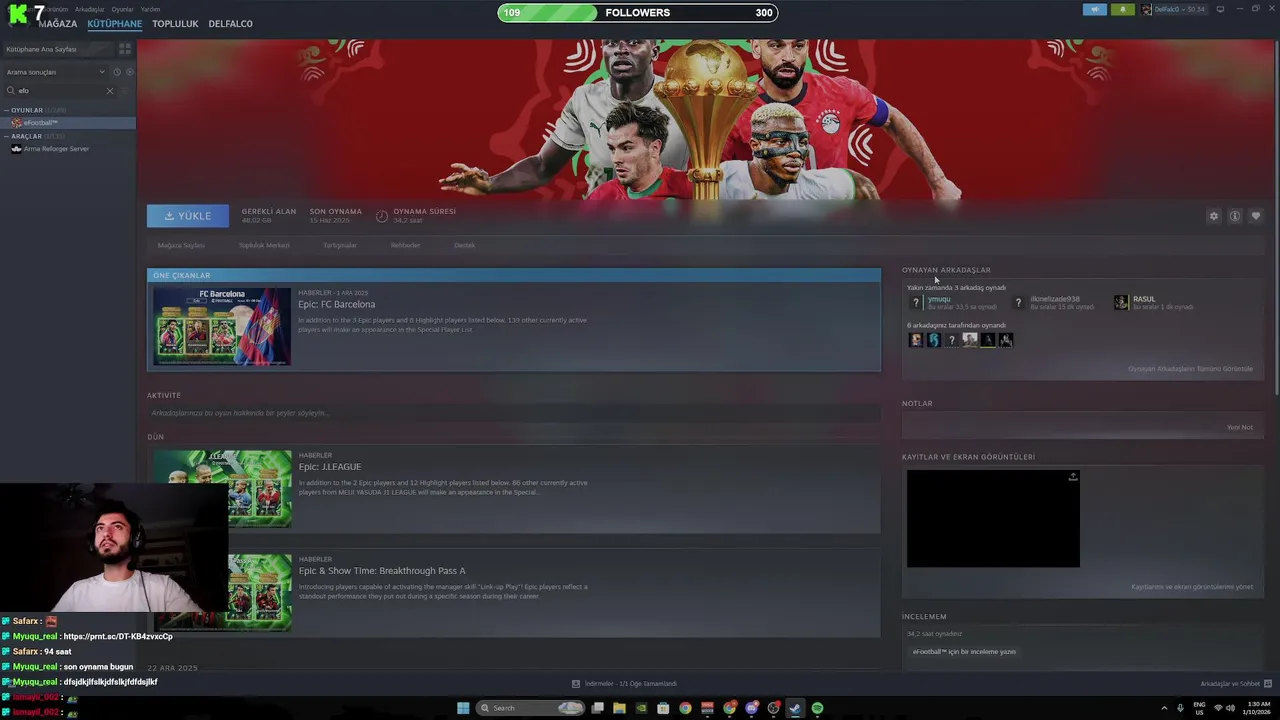This screenshot has width=1280, height=720.
Task: Open advanced library filter options icon
Action: tap(125, 91)
